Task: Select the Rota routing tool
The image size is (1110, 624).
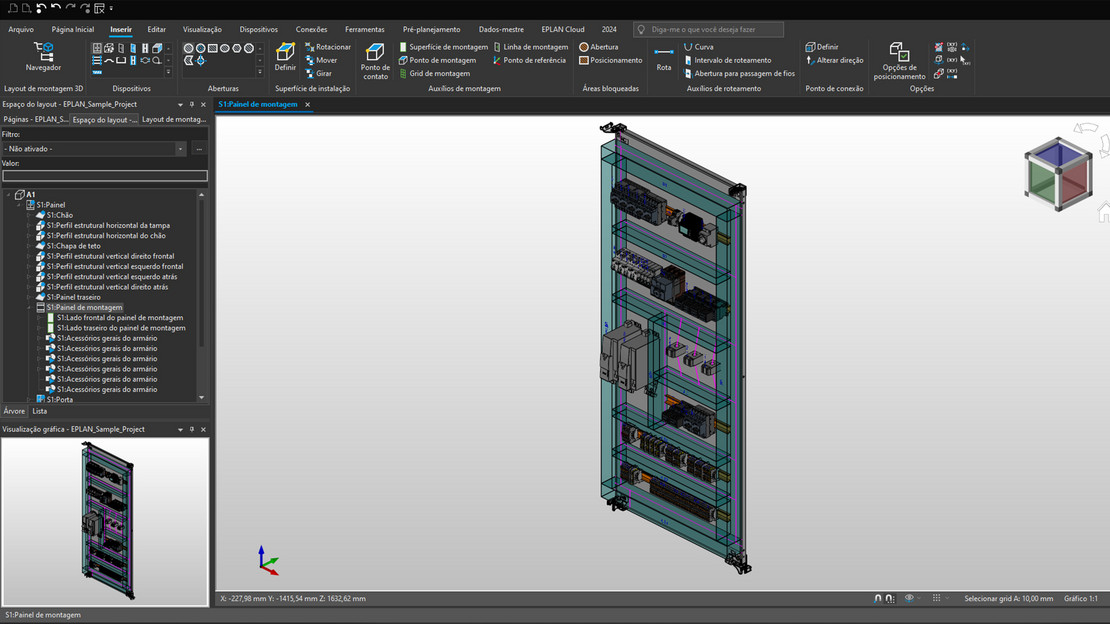Action: (x=663, y=58)
